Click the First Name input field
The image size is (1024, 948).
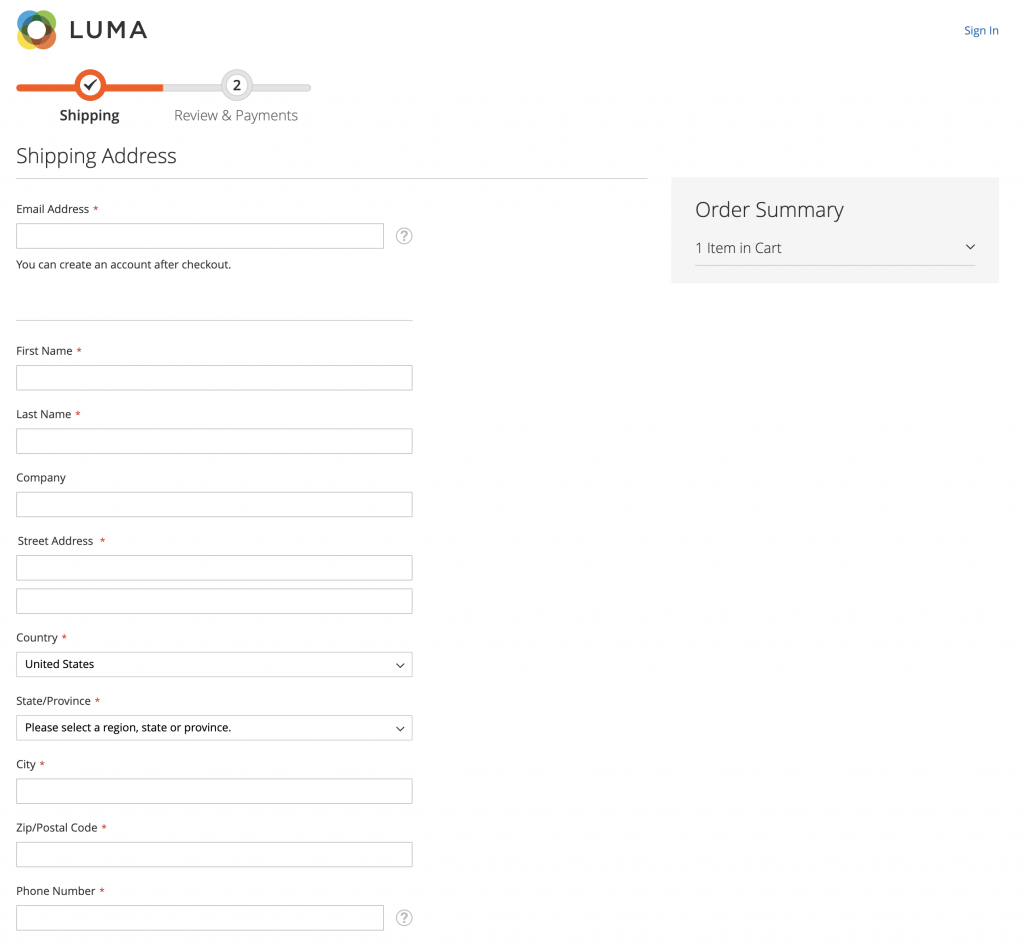tap(214, 378)
